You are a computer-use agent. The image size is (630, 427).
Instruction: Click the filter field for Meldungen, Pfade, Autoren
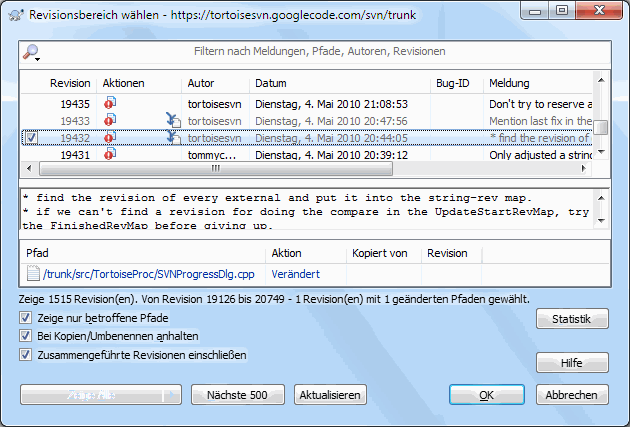tap(319, 51)
